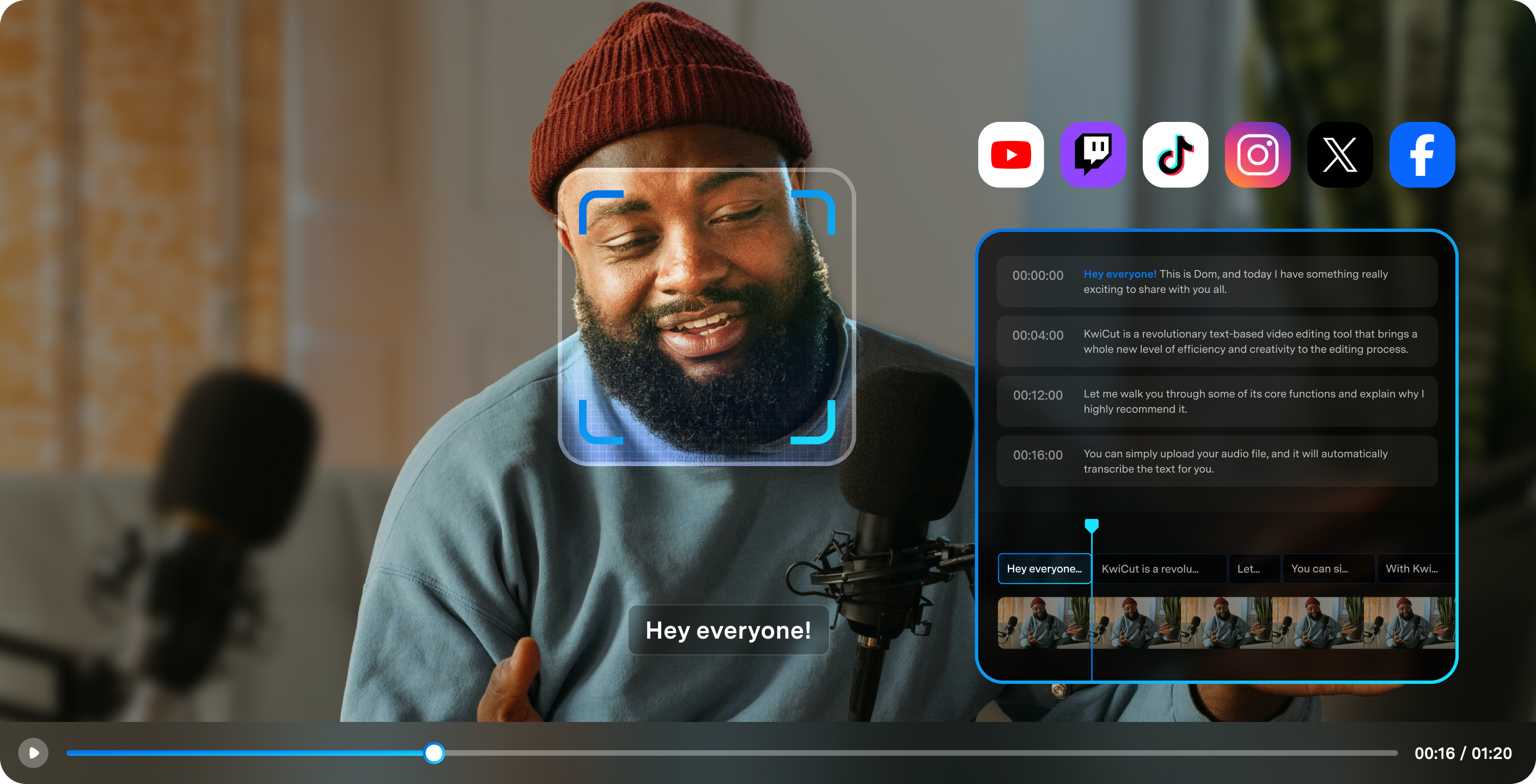1536x784 pixels.
Task: Click the YouTube icon
Action: (1011, 155)
